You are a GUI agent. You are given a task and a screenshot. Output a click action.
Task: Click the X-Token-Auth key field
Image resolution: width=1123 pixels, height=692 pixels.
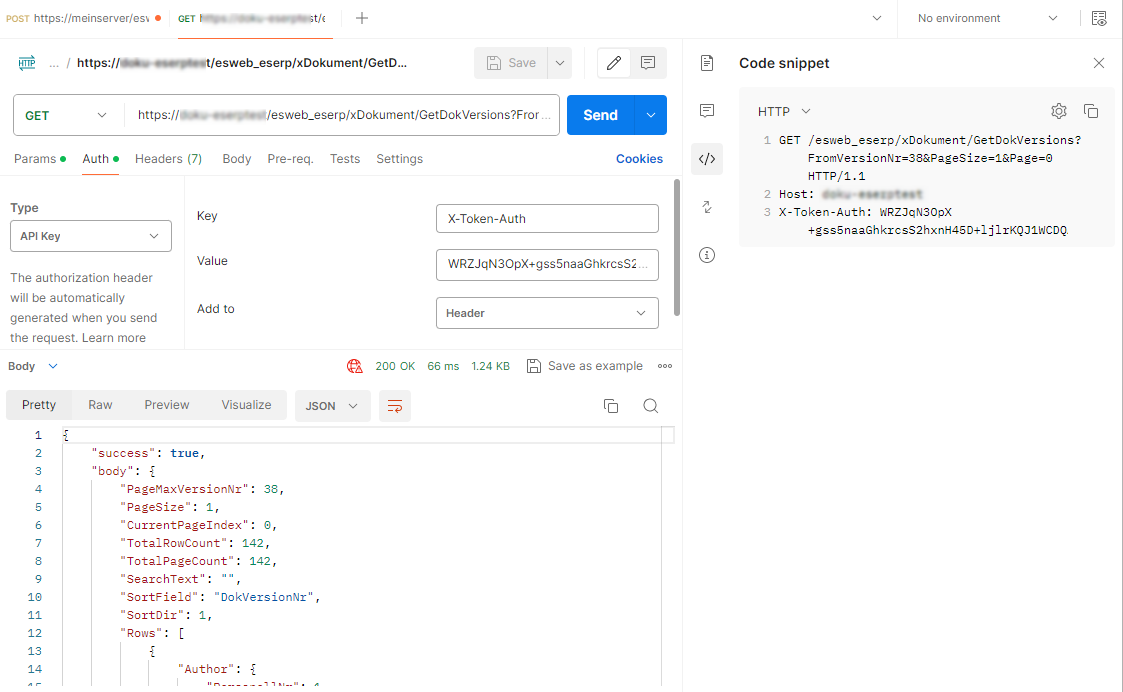coord(547,218)
